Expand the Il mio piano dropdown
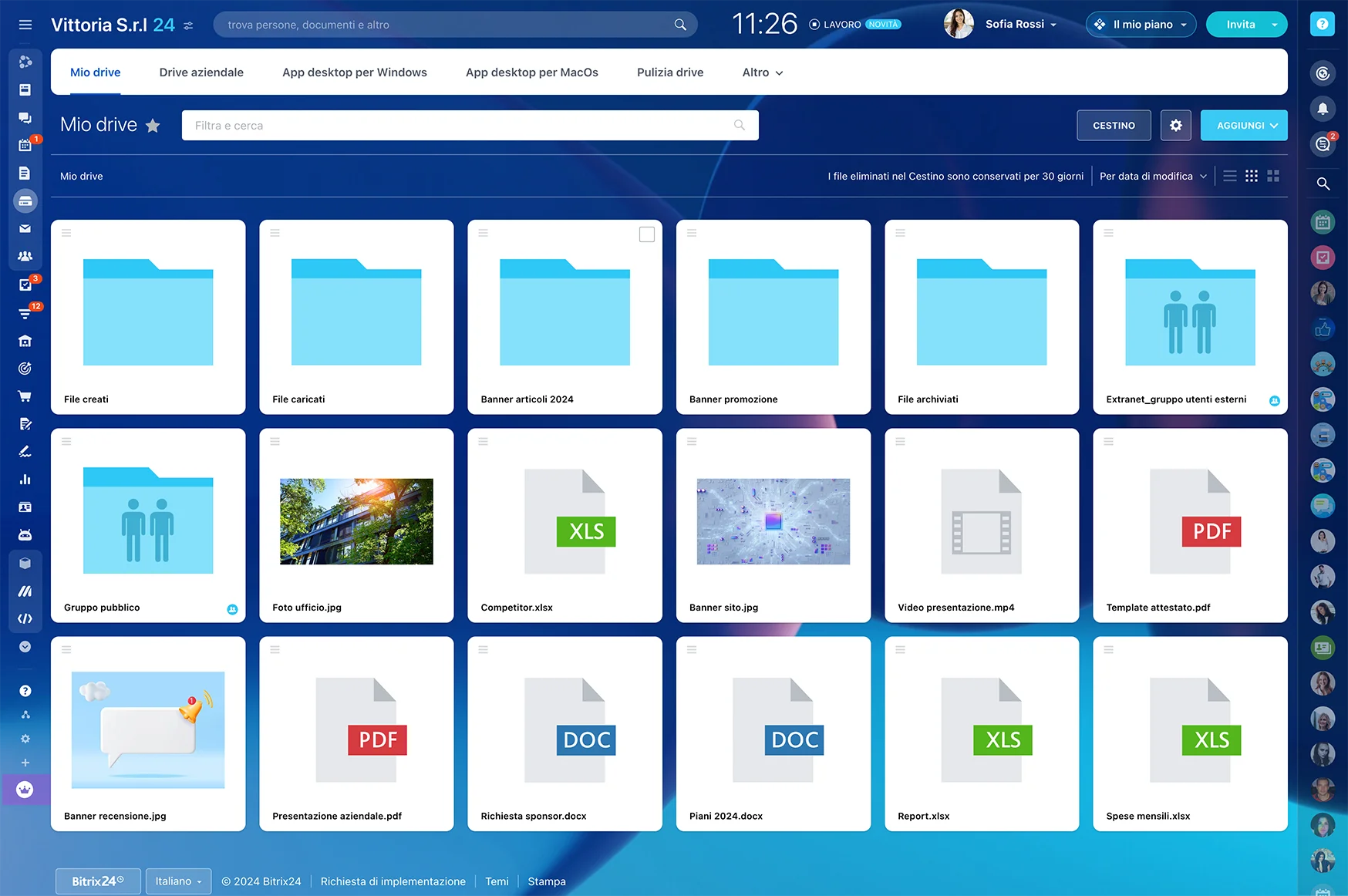Viewport: 1348px width, 896px height. tap(1141, 24)
